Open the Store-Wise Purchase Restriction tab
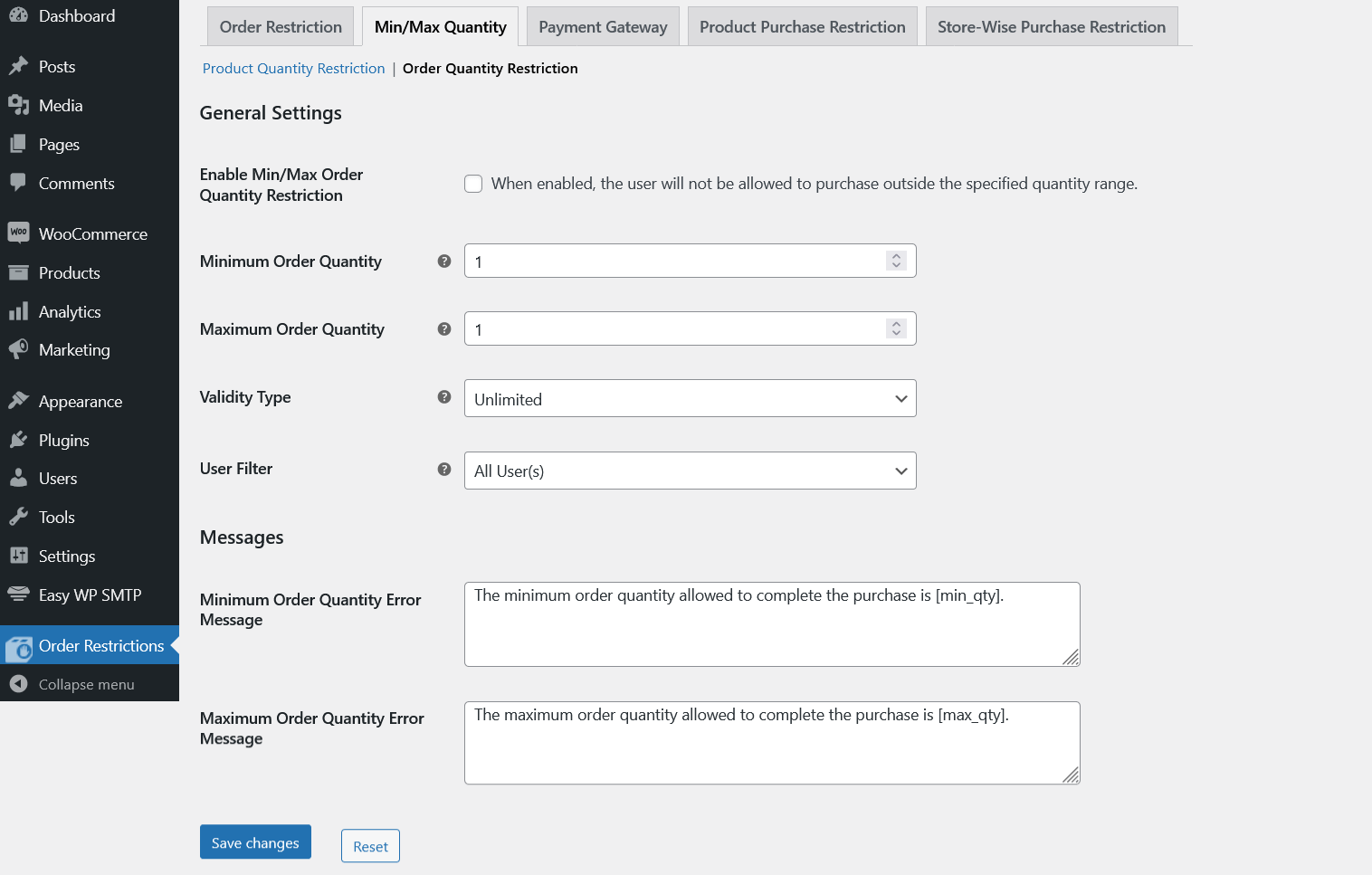This screenshot has width=1372, height=875. point(1051,26)
